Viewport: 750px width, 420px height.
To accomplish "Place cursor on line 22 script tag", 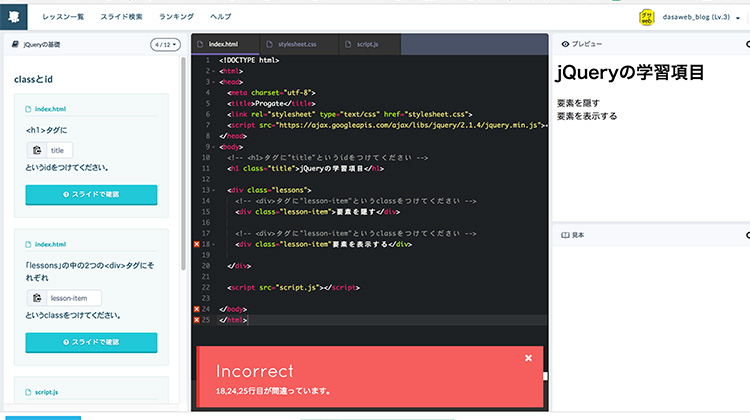I will point(293,288).
